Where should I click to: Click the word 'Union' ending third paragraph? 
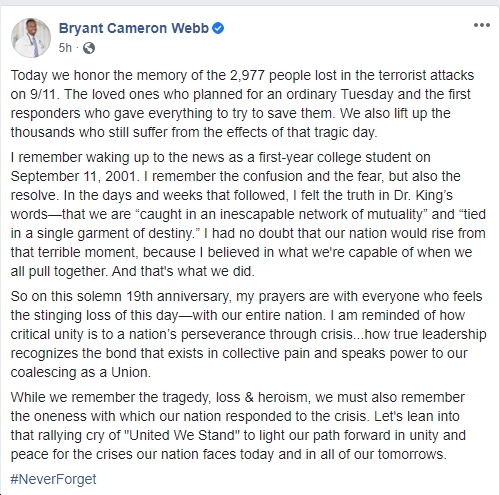[129, 372]
